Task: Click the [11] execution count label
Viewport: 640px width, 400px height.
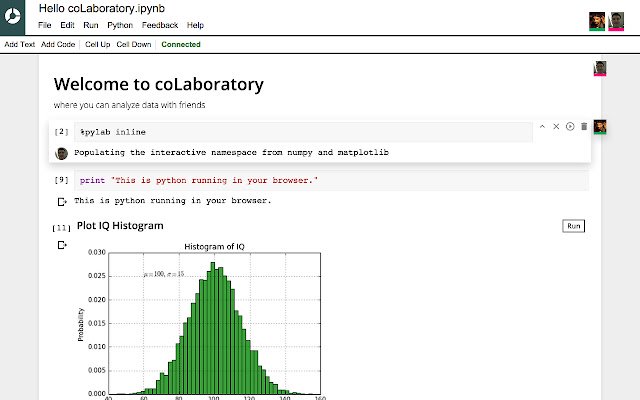Action: (62, 228)
